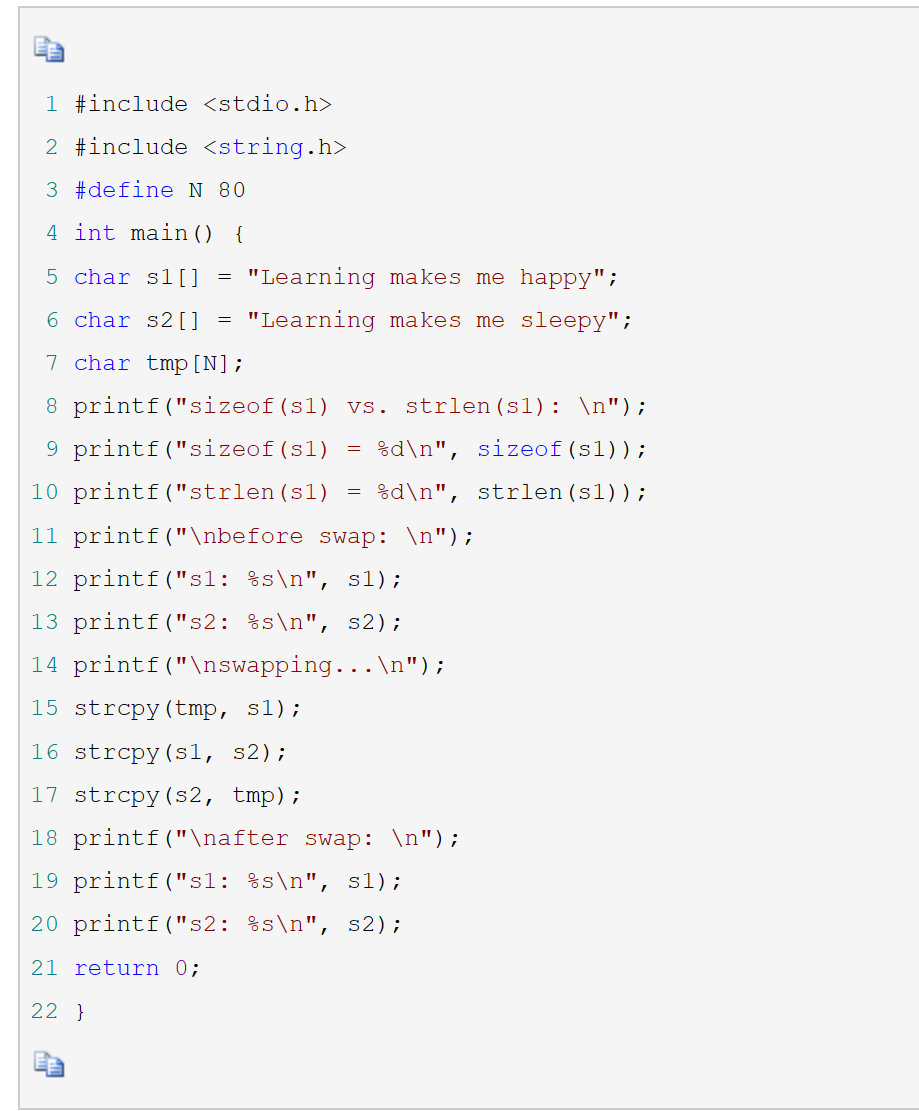
Task: Click the 'char tmp[N];' declaration line
Action: click(159, 363)
